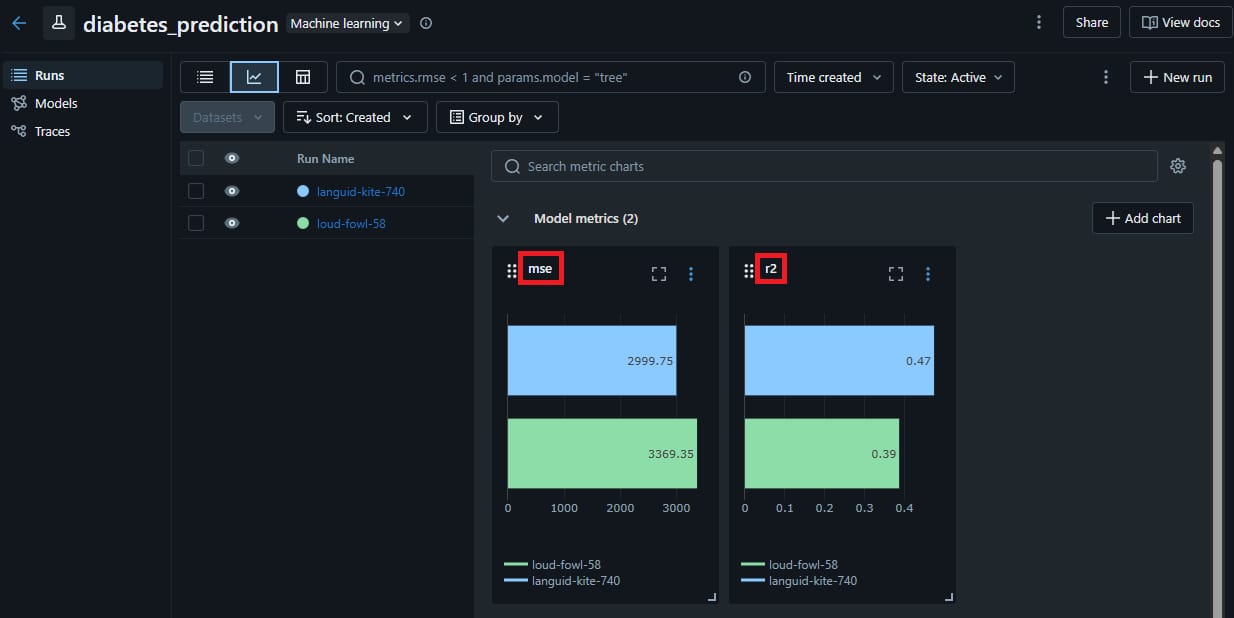This screenshot has width=1234, height=618.
Task: Open the languid-kite-740 run link
Action: click(360, 191)
